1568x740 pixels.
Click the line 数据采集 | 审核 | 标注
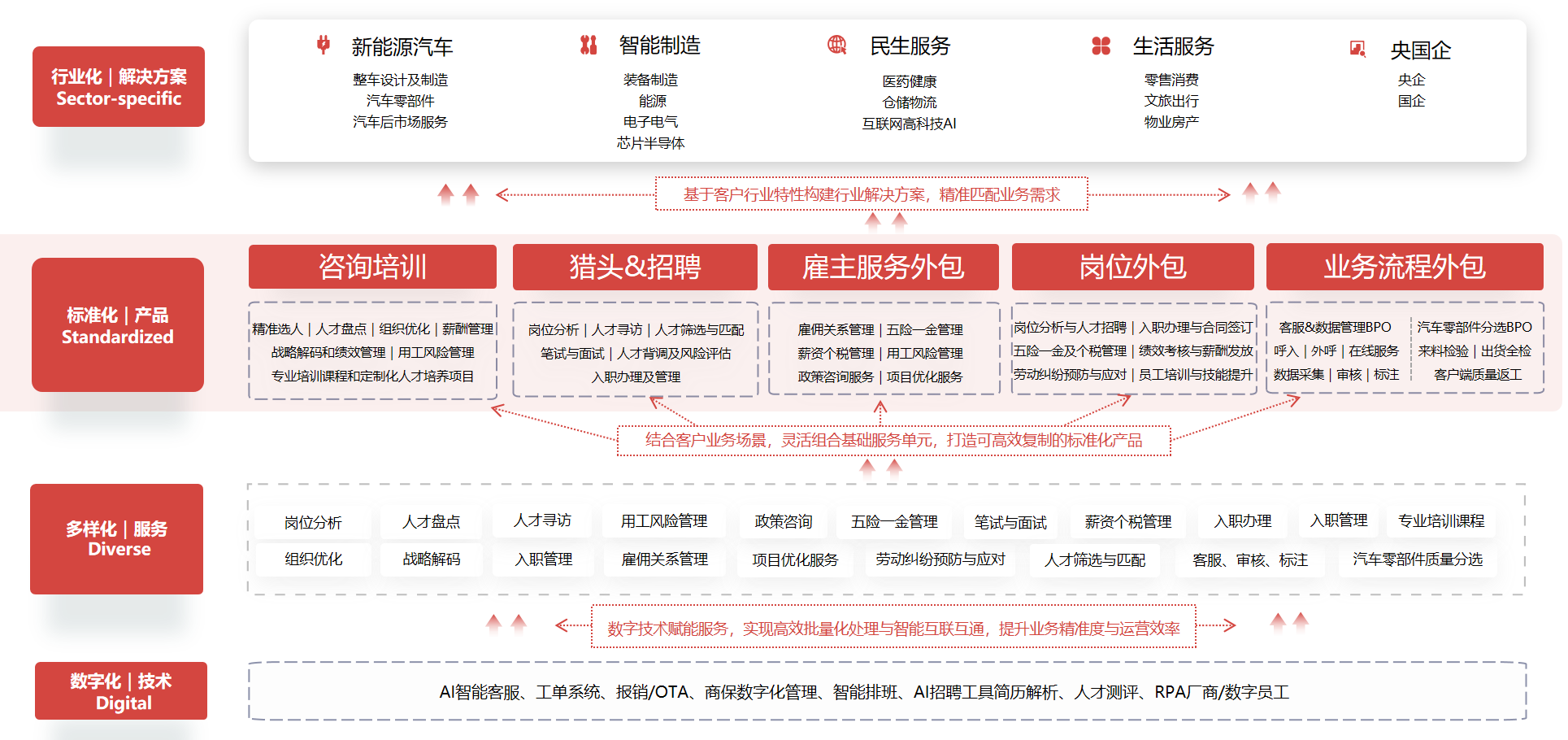click(x=1336, y=375)
